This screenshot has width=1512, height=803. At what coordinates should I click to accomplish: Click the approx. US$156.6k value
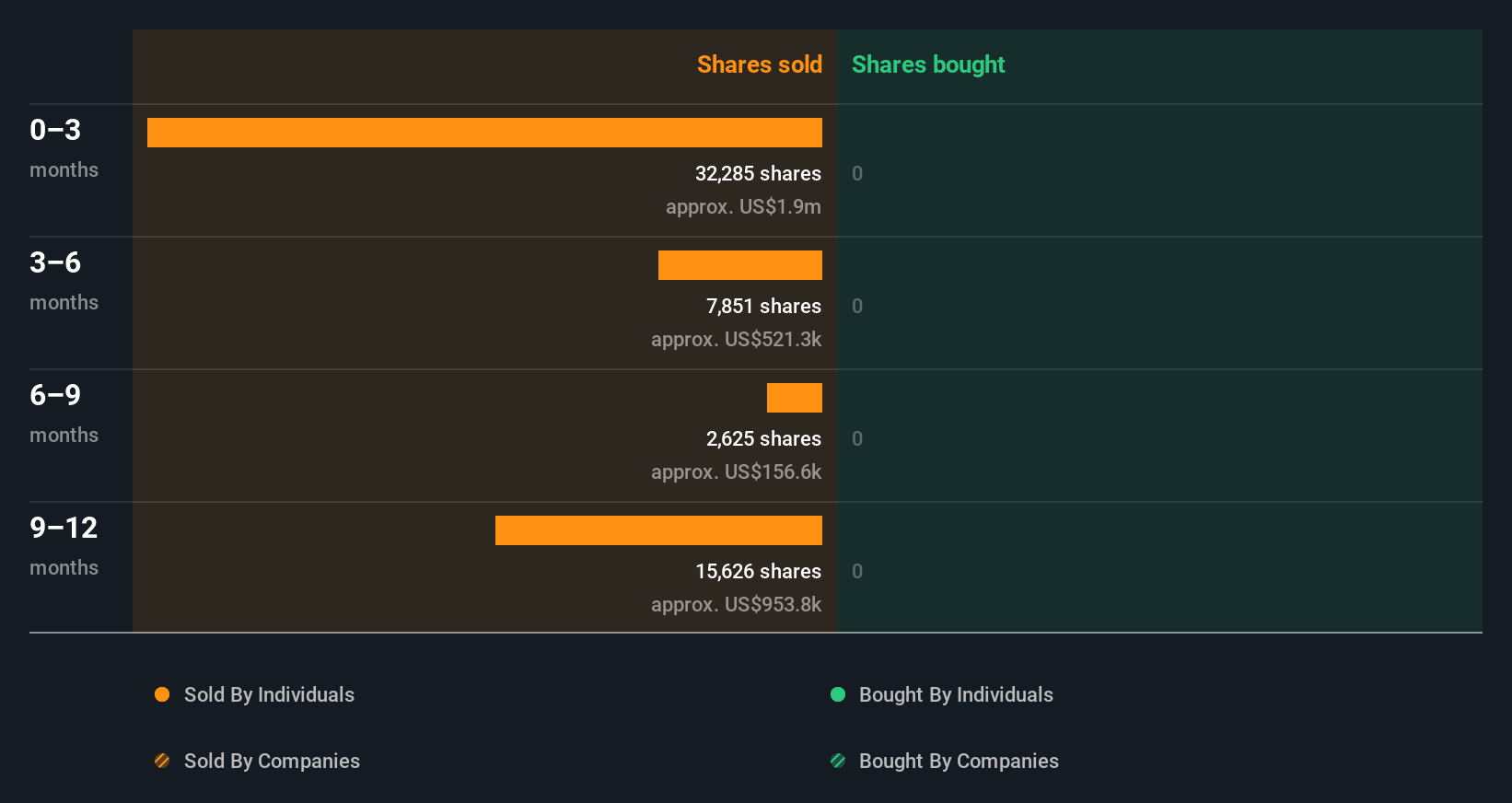click(736, 471)
